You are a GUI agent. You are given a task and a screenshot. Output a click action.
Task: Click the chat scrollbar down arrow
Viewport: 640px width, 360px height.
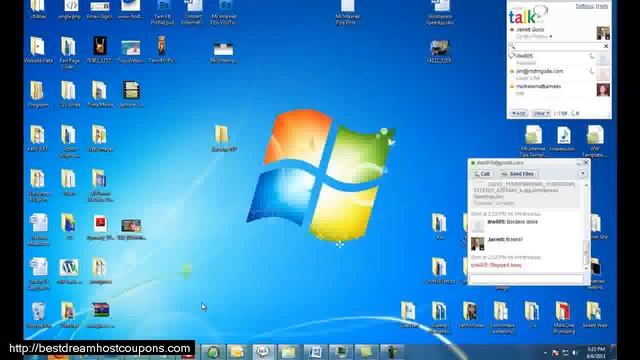click(586, 269)
